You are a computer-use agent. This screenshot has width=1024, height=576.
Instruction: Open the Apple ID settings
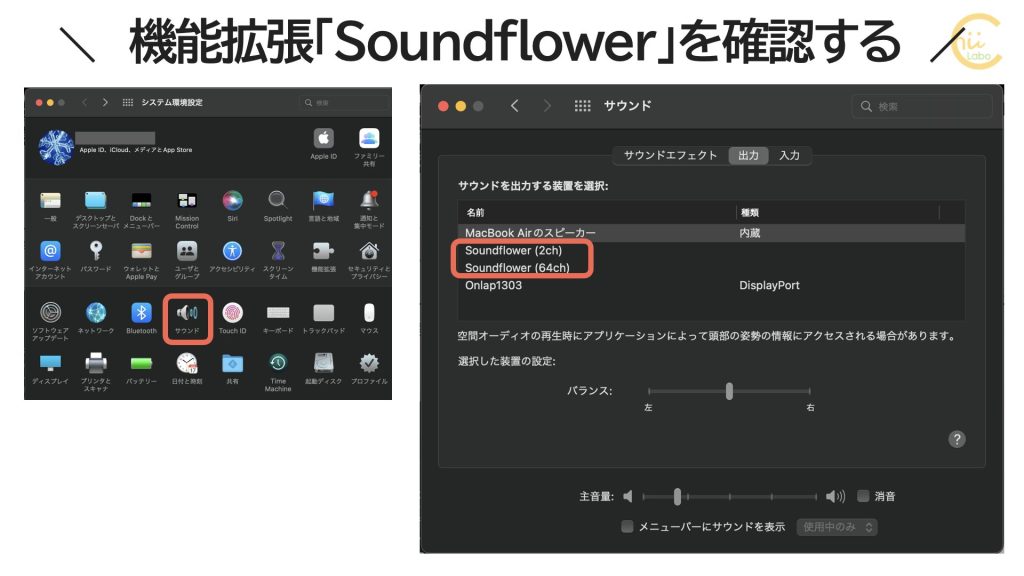[323, 137]
